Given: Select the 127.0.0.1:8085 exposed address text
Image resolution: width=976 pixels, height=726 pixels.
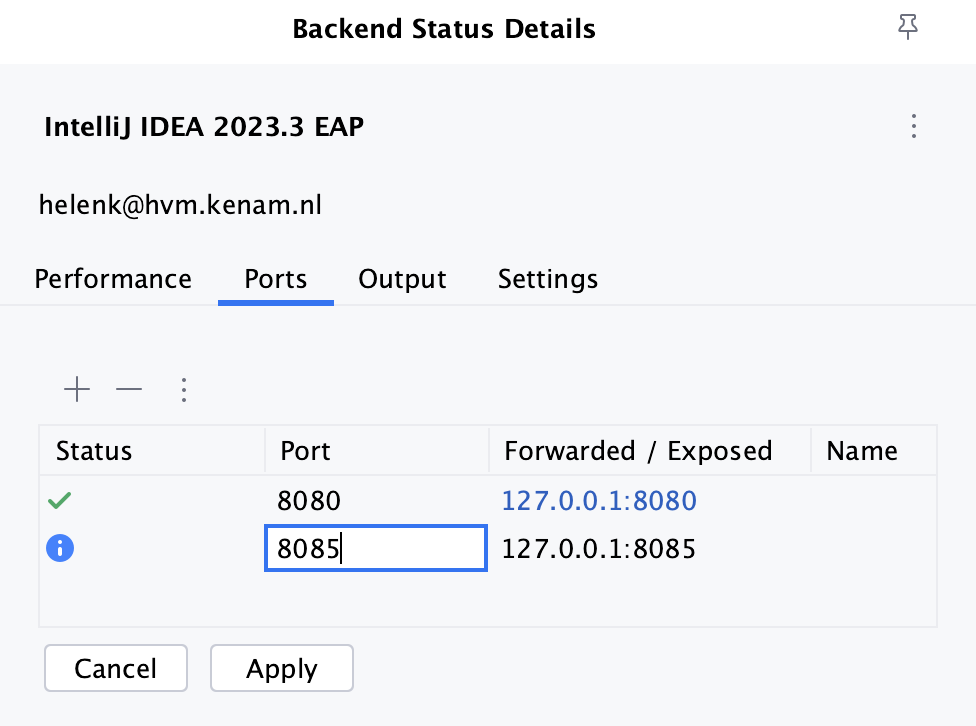Looking at the screenshot, I should [598, 548].
